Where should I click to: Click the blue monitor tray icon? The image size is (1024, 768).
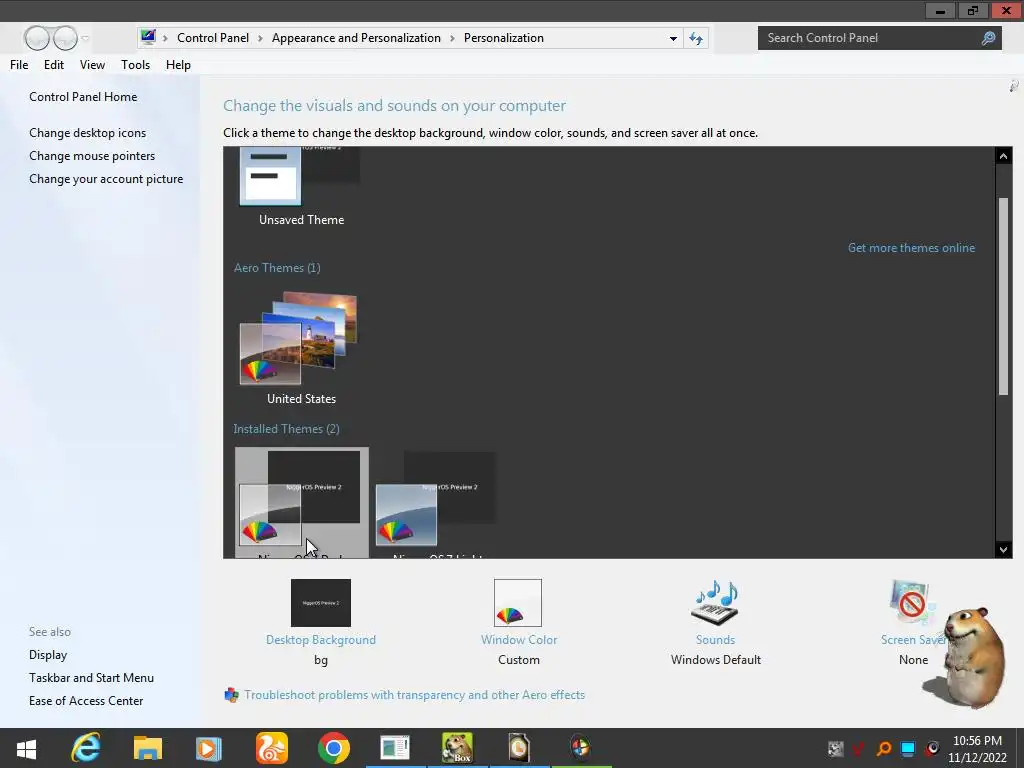pos(908,749)
